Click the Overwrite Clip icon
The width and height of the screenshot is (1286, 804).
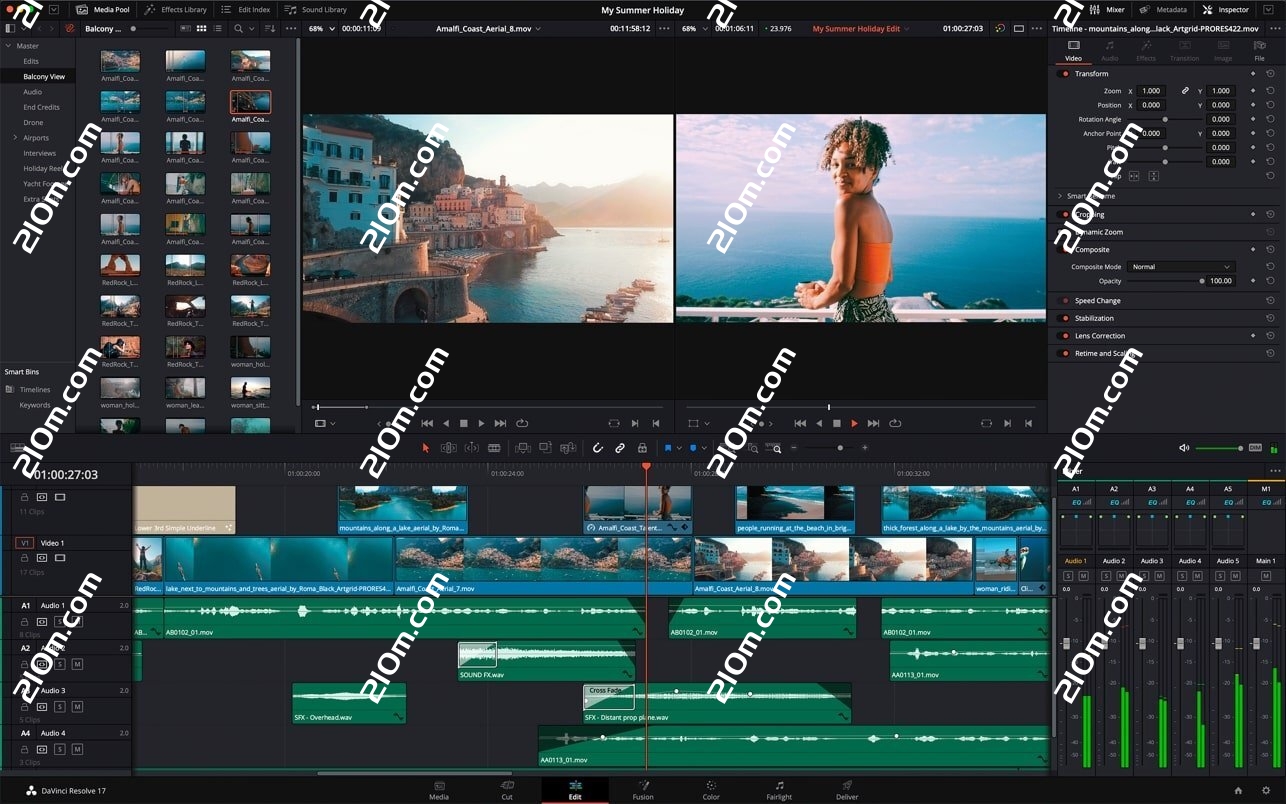click(x=545, y=448)
